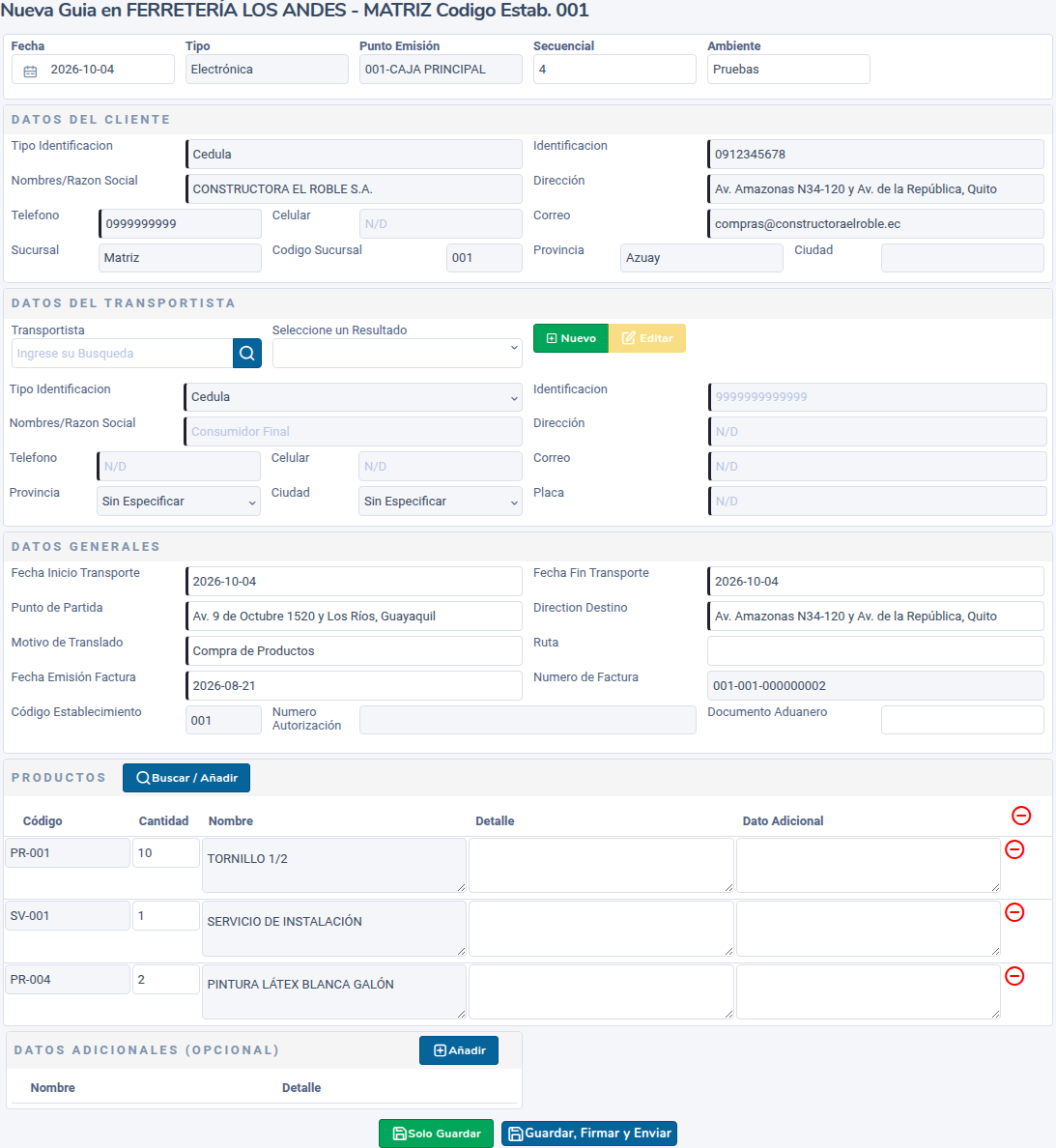Image resolution: width=1056 pixels, height=1148 pixels.
Task: Focus the Transportista search input
Action: pyautogui.click(x=123, y=353)
